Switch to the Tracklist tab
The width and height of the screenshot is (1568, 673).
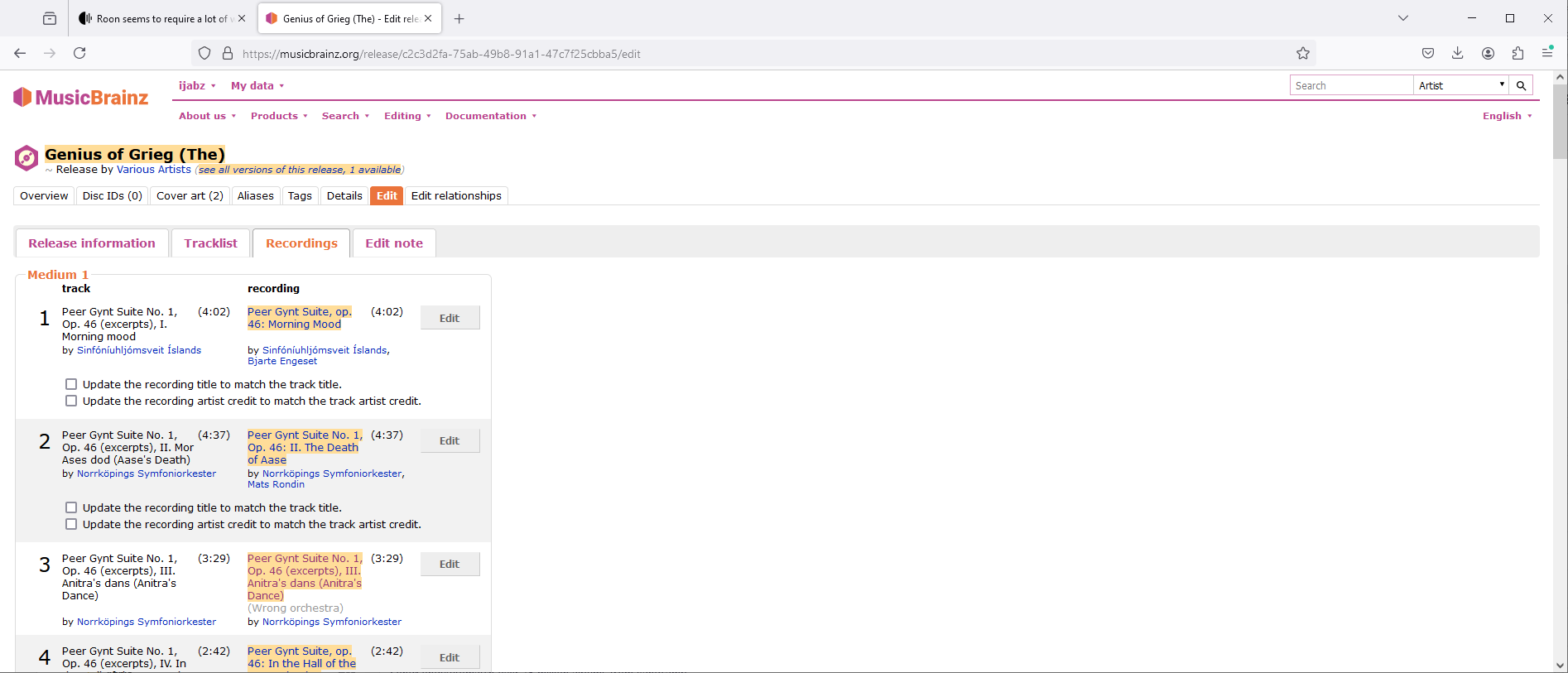[x=210, y=243]
